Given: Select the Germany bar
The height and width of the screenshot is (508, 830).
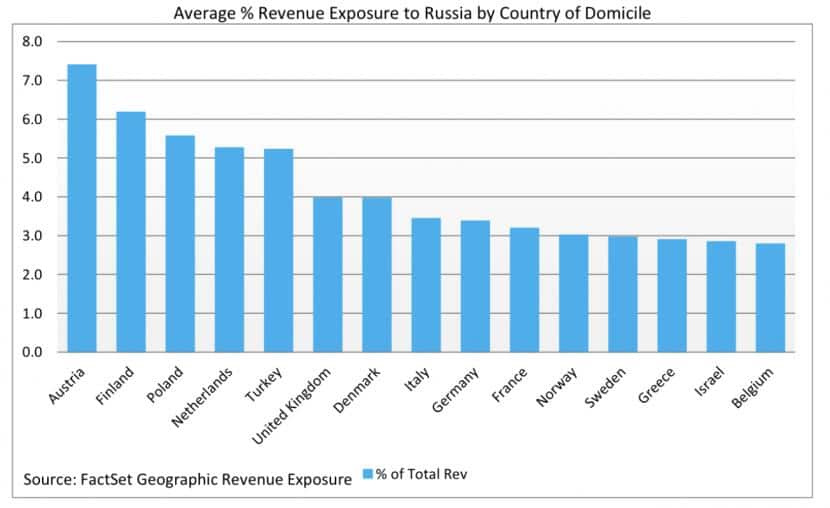Looking at the screenshot, I should tap(475, 287).
